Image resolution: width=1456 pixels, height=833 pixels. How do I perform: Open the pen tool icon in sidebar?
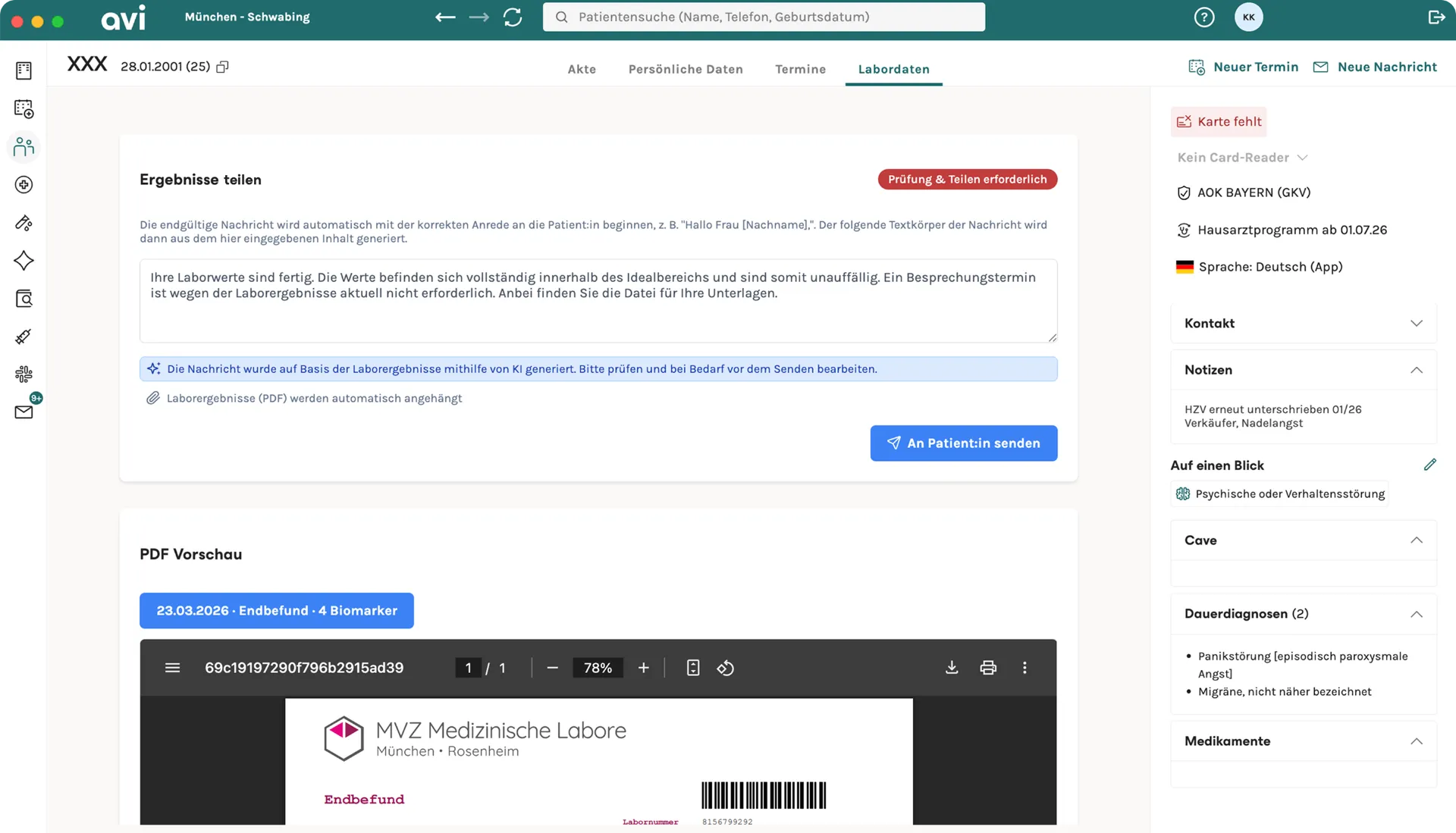[x=24, y=222]
